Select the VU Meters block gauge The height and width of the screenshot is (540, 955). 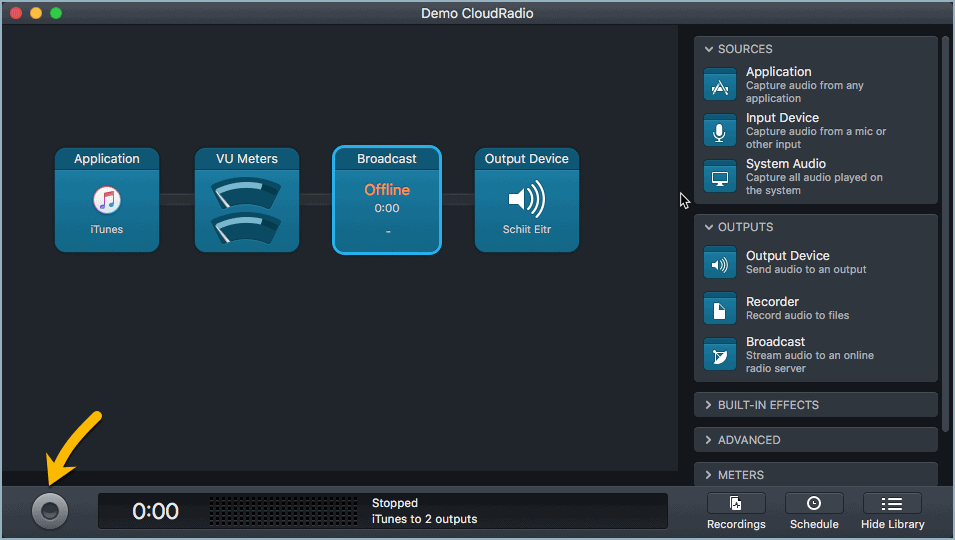coord(247,211)
